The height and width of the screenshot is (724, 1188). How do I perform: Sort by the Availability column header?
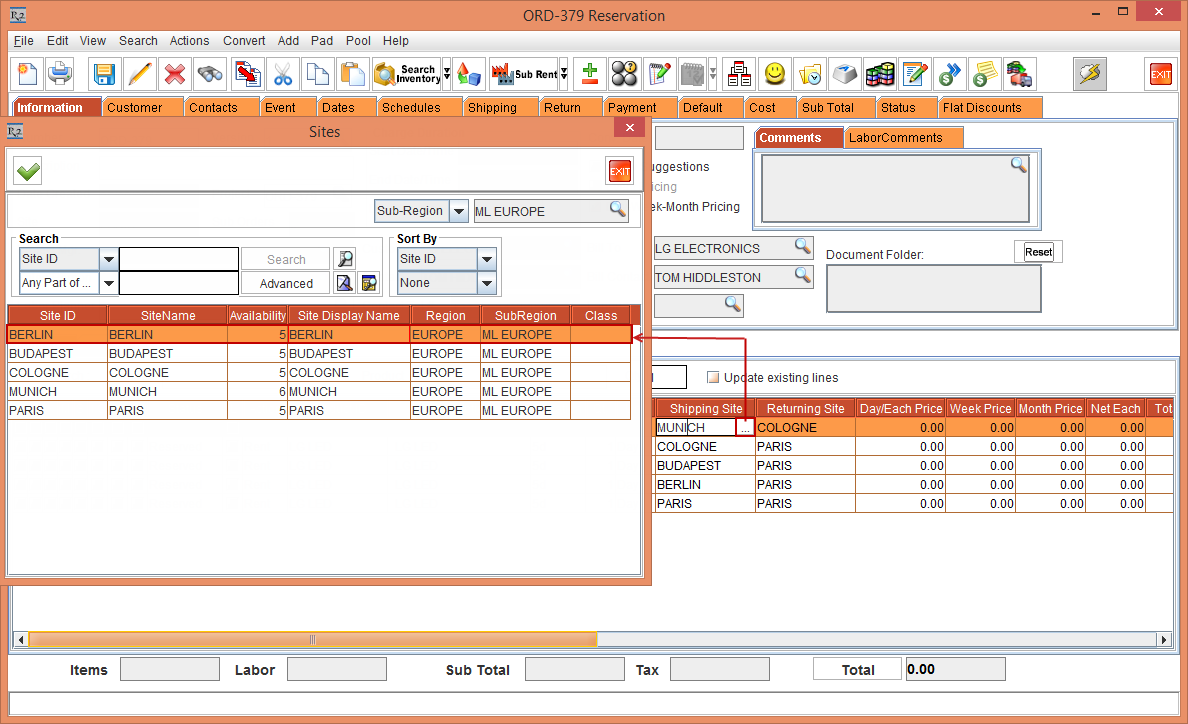tap(257, 316)
